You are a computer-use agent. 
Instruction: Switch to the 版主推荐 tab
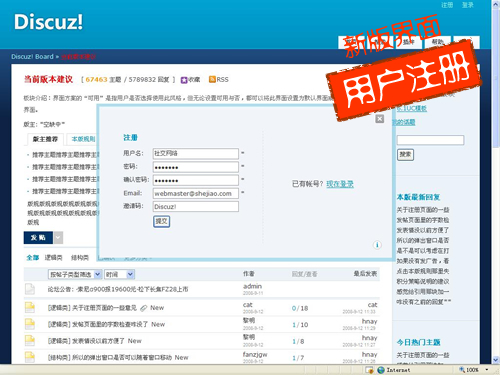tap(45, 139)
